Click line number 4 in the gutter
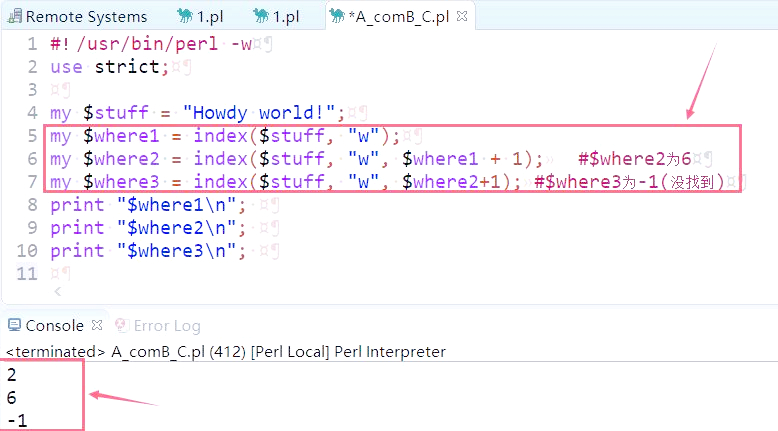 32,113
